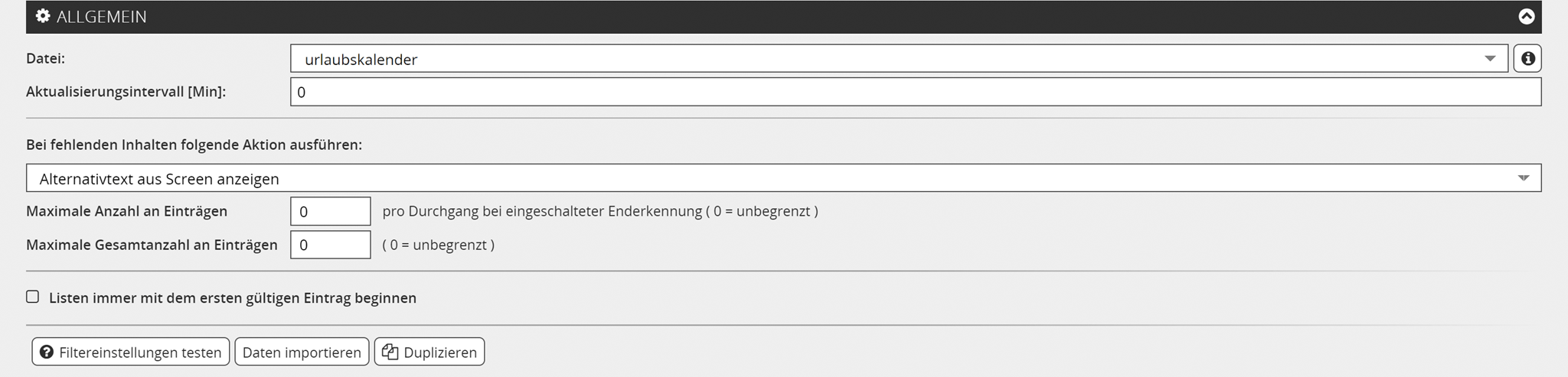Click the question mark icon on Filtereinstellungen testen
Viewport: 1568px width, 377px height.
click(47, 352)
